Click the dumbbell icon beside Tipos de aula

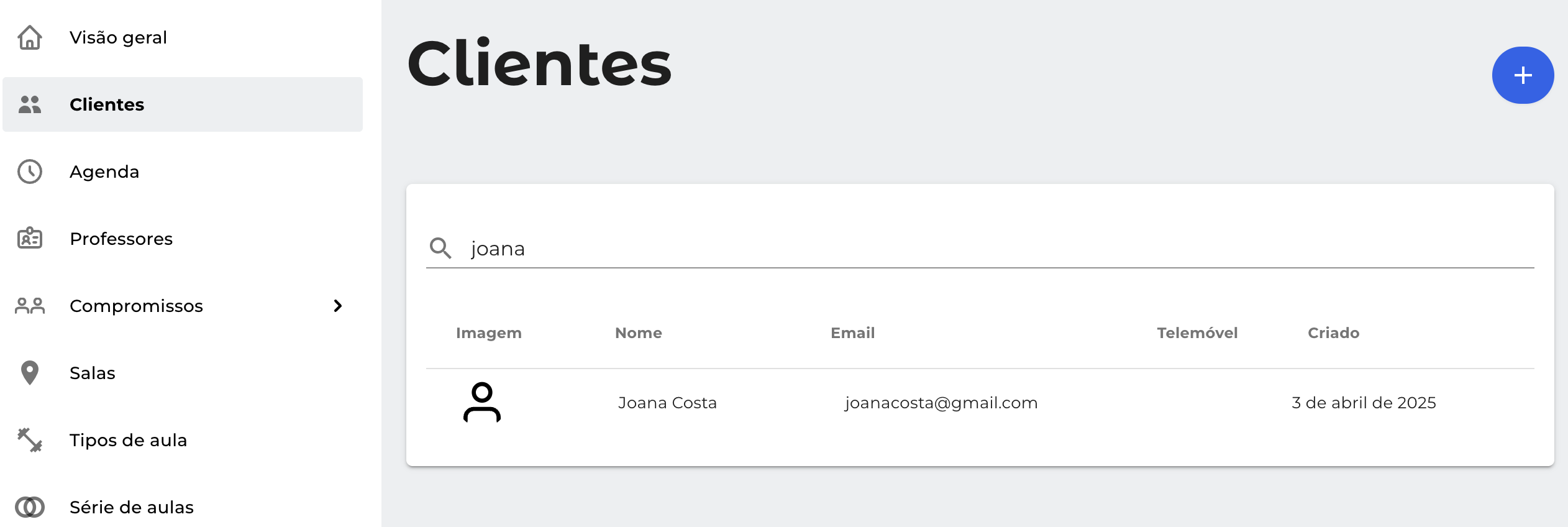(30, 440)
